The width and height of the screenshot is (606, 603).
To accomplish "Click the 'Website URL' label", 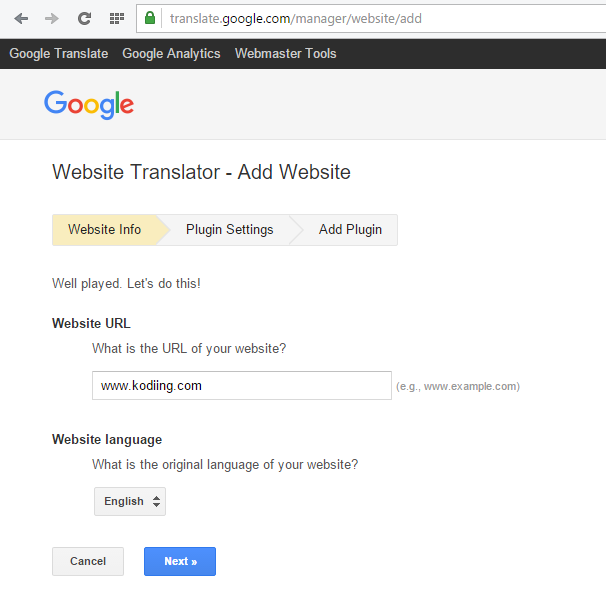I will tap(91, 323).
